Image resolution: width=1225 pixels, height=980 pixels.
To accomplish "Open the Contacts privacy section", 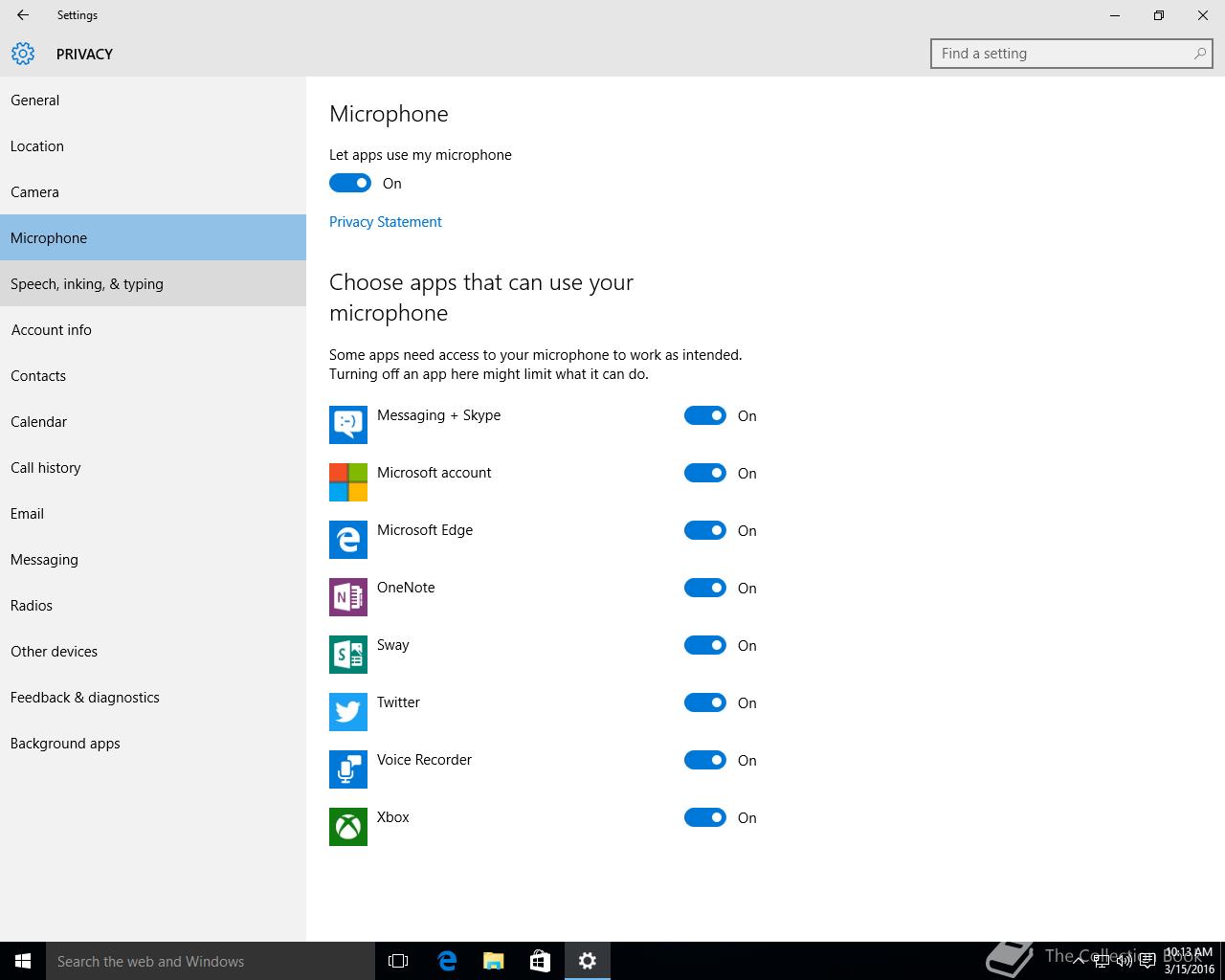I will click(153, 375).
